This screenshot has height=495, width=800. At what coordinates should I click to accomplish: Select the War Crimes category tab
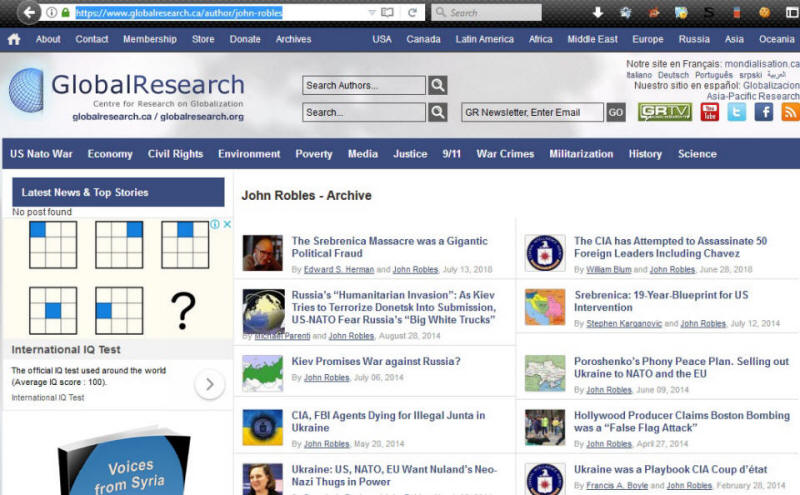(x=505, y=154)
